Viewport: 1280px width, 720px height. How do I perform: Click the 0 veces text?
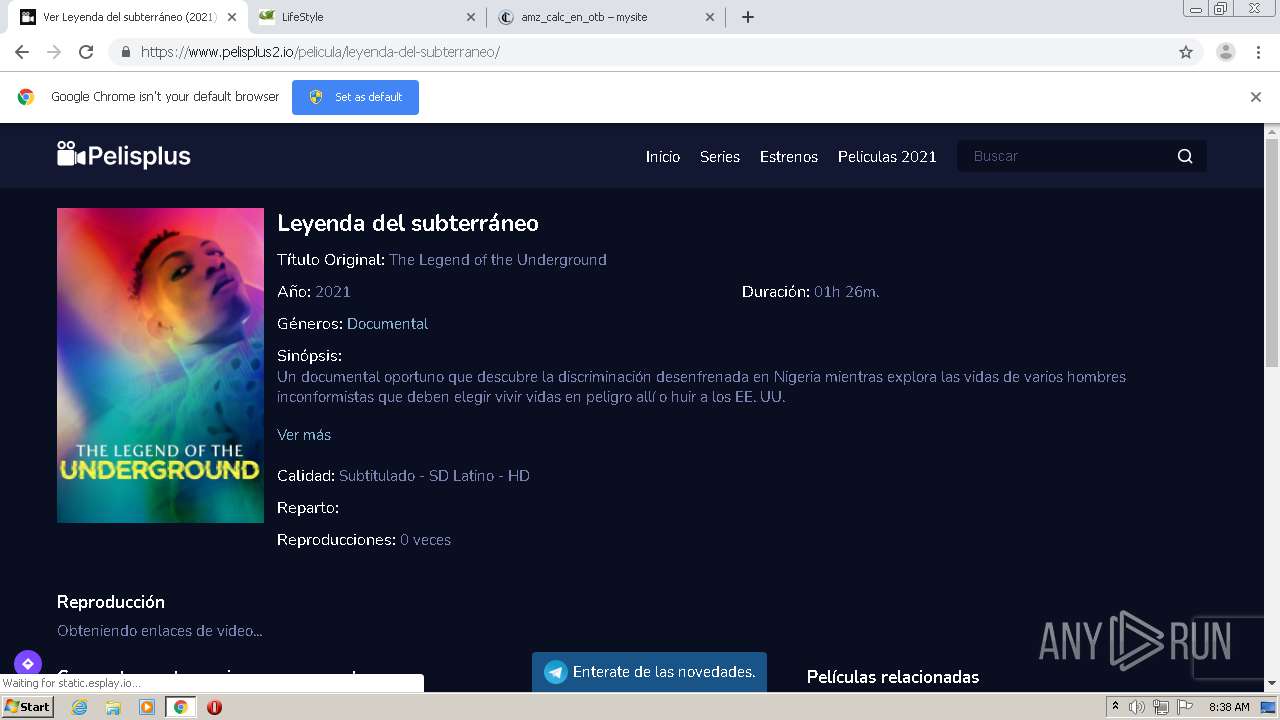click(x=425, y=540)
